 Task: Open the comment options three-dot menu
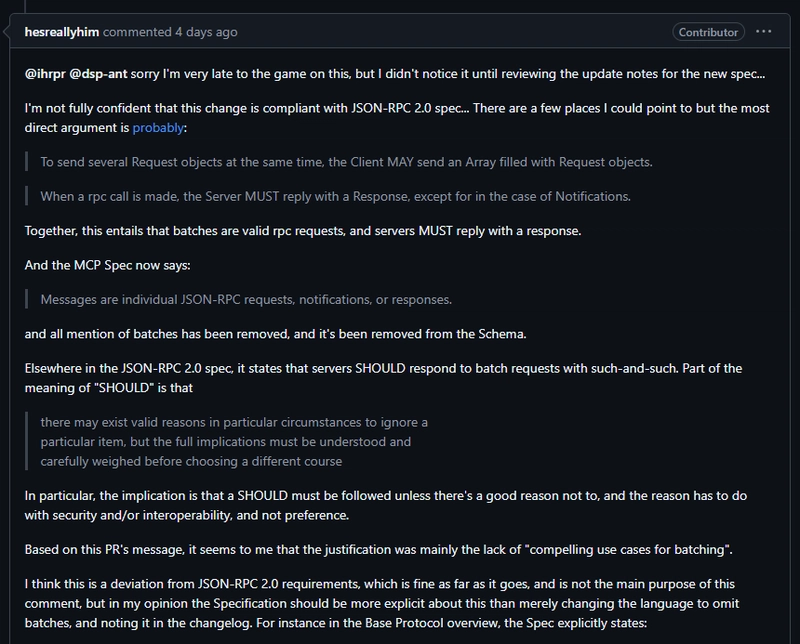coord(764,31)
